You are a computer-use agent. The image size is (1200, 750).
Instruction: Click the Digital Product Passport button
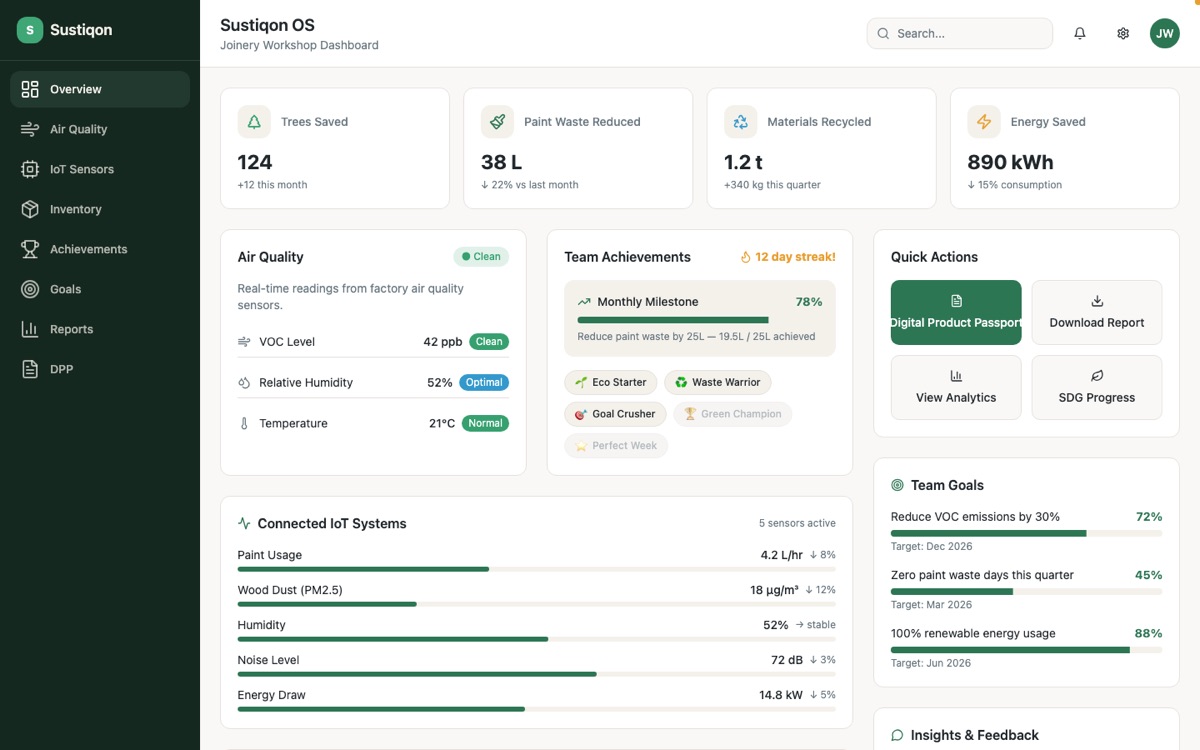pos(956,313)
